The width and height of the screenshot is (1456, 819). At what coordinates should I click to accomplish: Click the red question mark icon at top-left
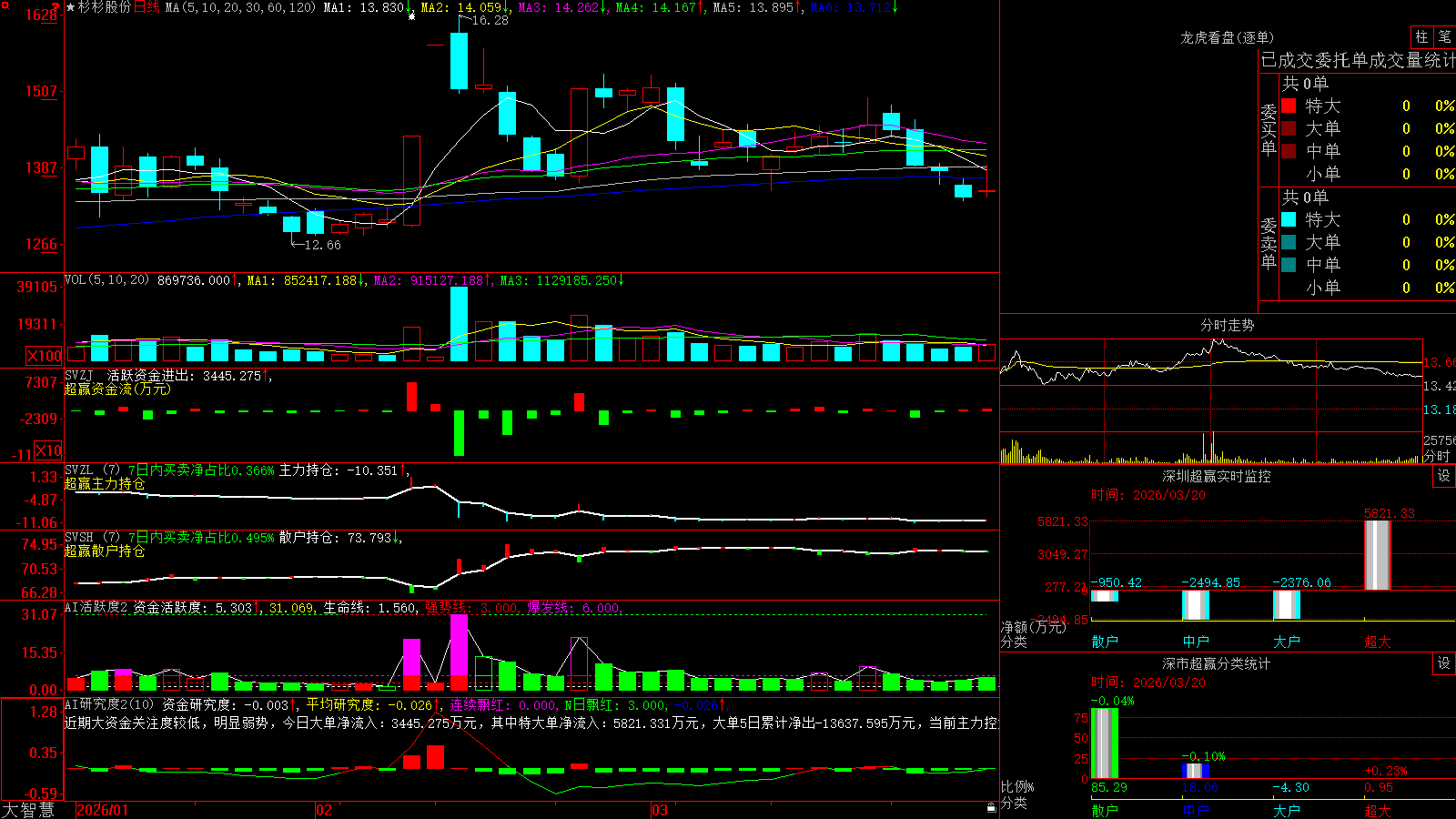(56, 6)
